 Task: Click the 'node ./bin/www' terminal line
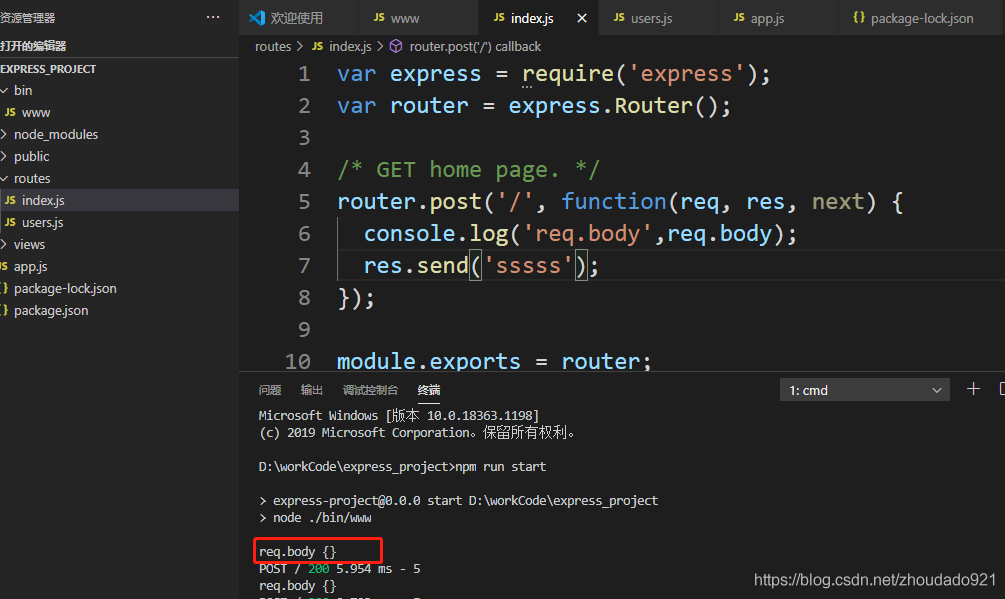coord(315,518)
